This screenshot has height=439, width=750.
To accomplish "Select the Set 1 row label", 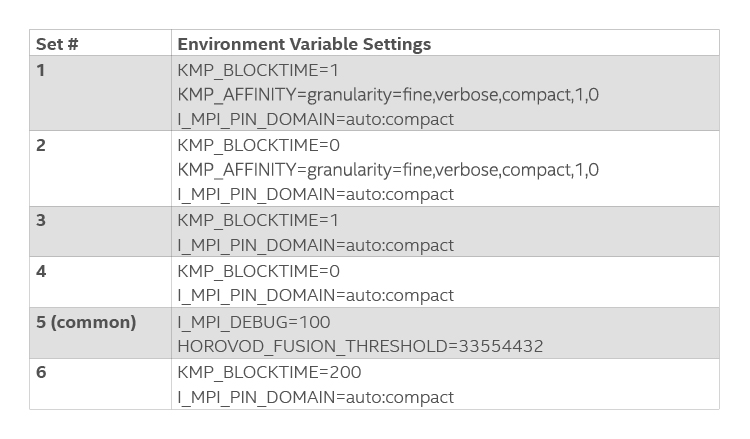I will (41, 70).
